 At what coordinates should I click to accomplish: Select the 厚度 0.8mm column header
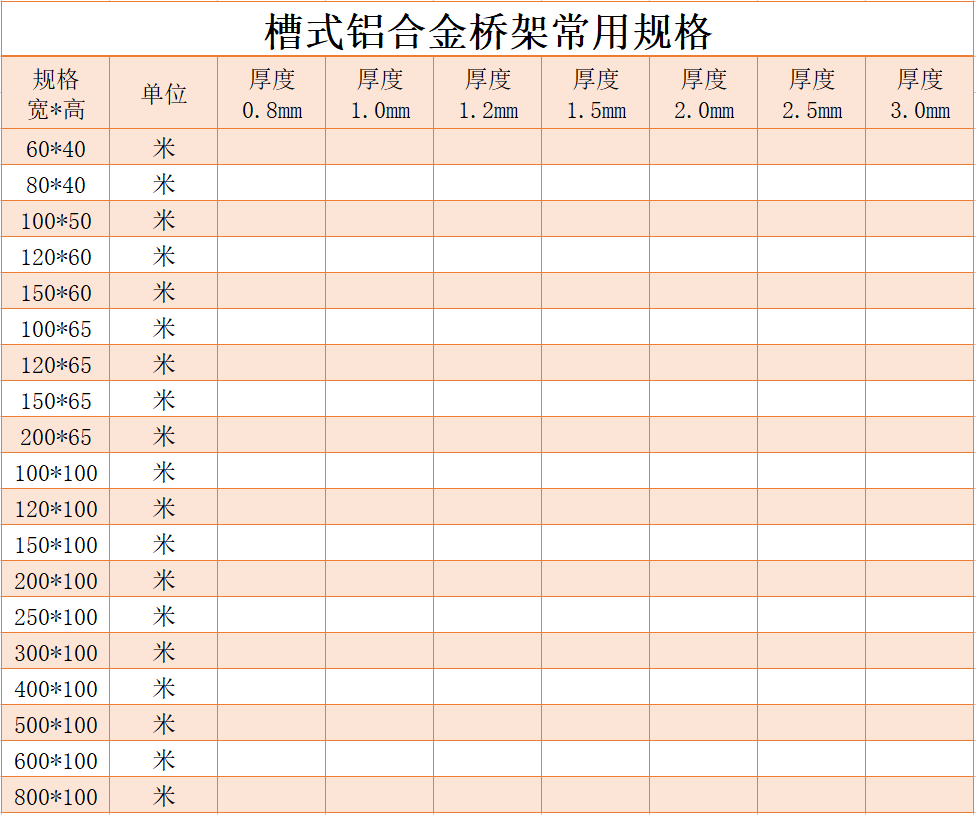tap(272, 92)
